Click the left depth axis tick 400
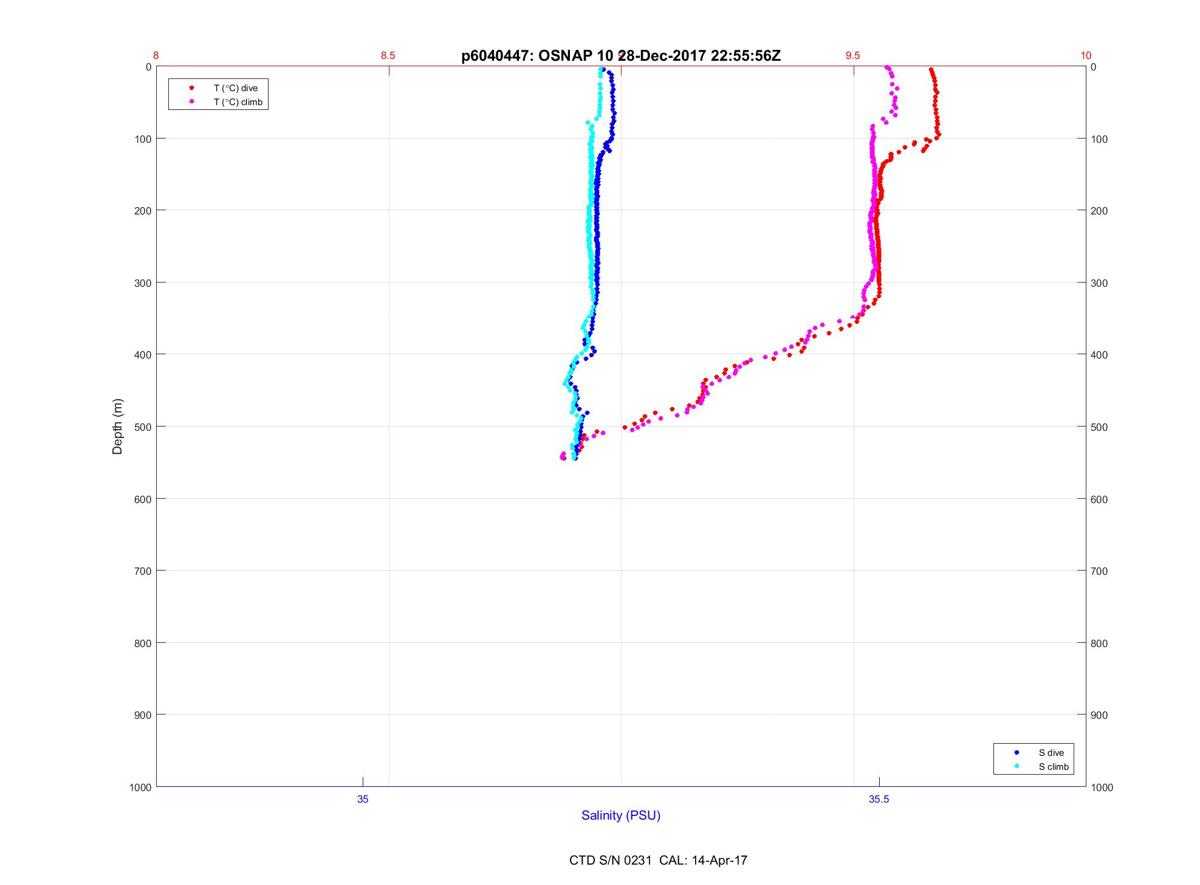1200x885 pixels. tap(143, 355)
